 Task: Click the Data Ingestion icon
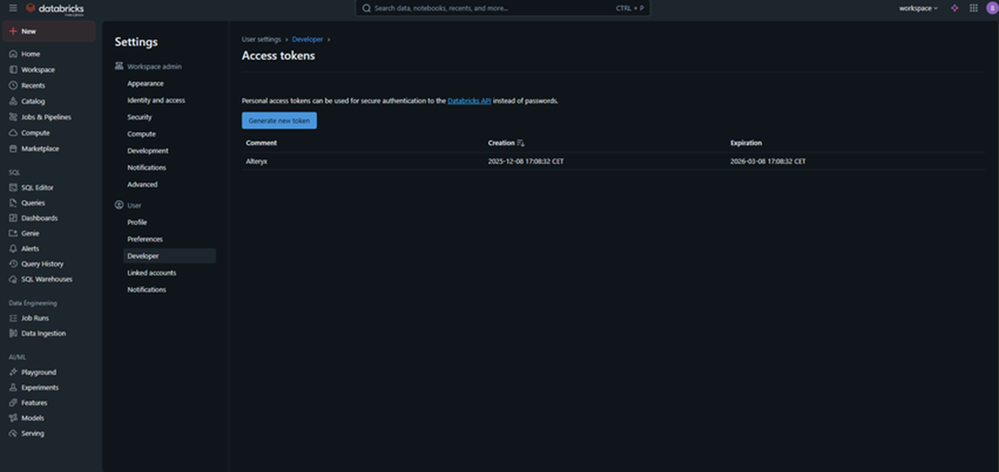point(13,333)
